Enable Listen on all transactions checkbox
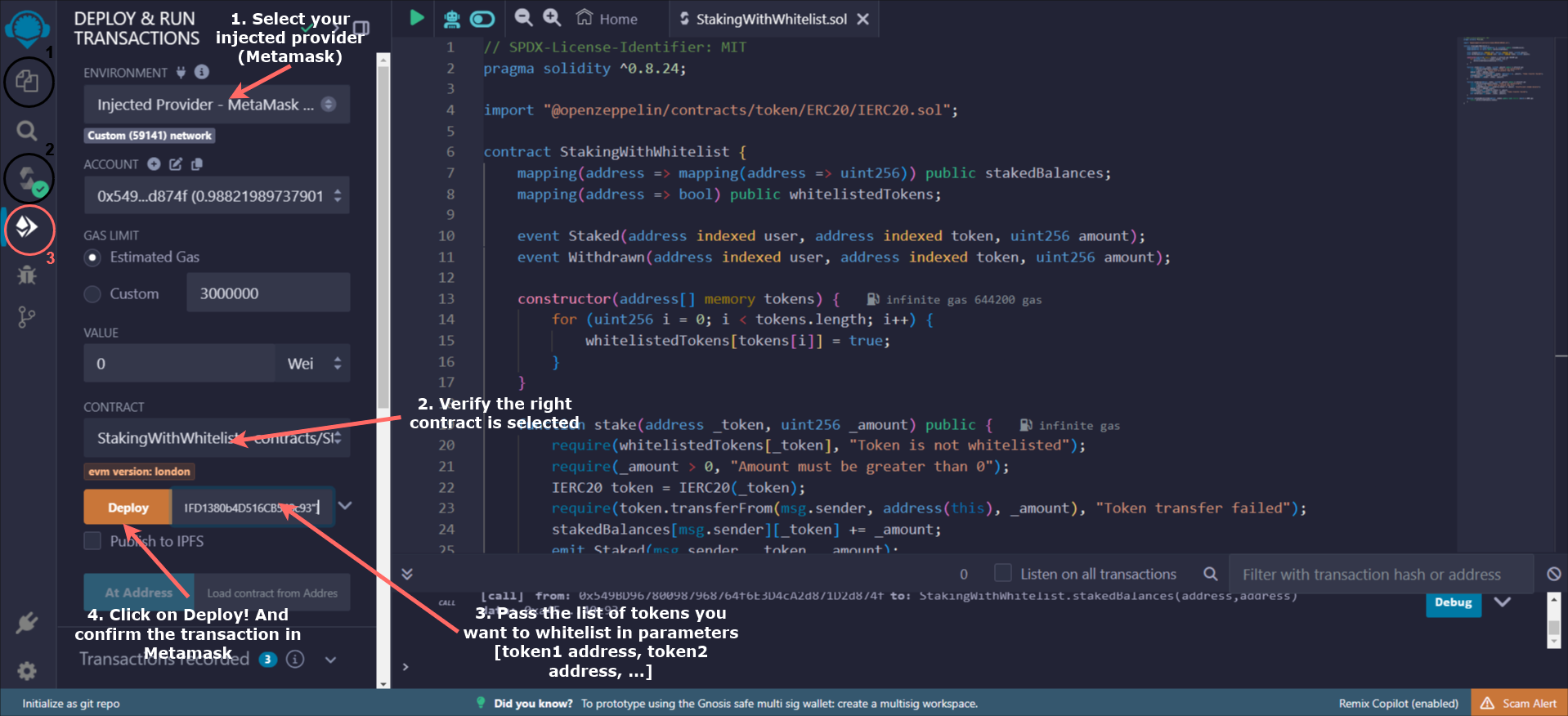The image size is (1568, 716). [x=1003, y=574]
